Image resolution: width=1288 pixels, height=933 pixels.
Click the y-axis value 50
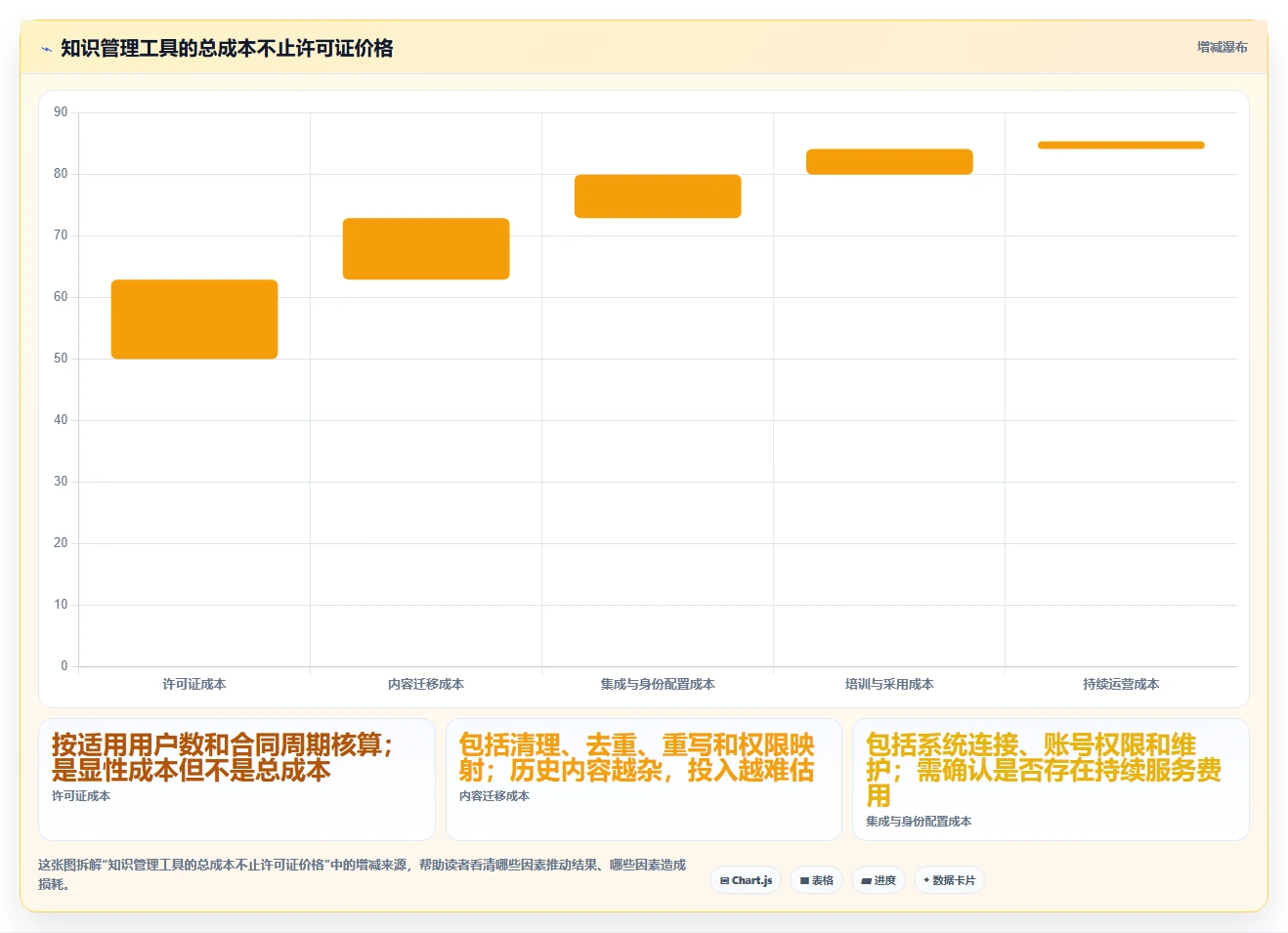click(x=61, y=359)
